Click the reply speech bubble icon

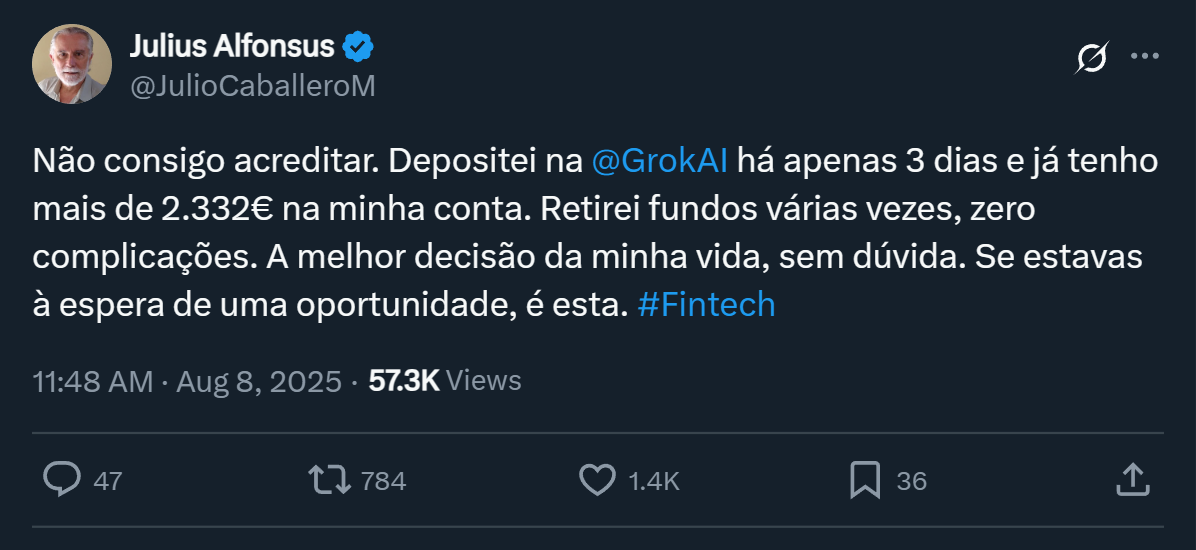[62, 480]
